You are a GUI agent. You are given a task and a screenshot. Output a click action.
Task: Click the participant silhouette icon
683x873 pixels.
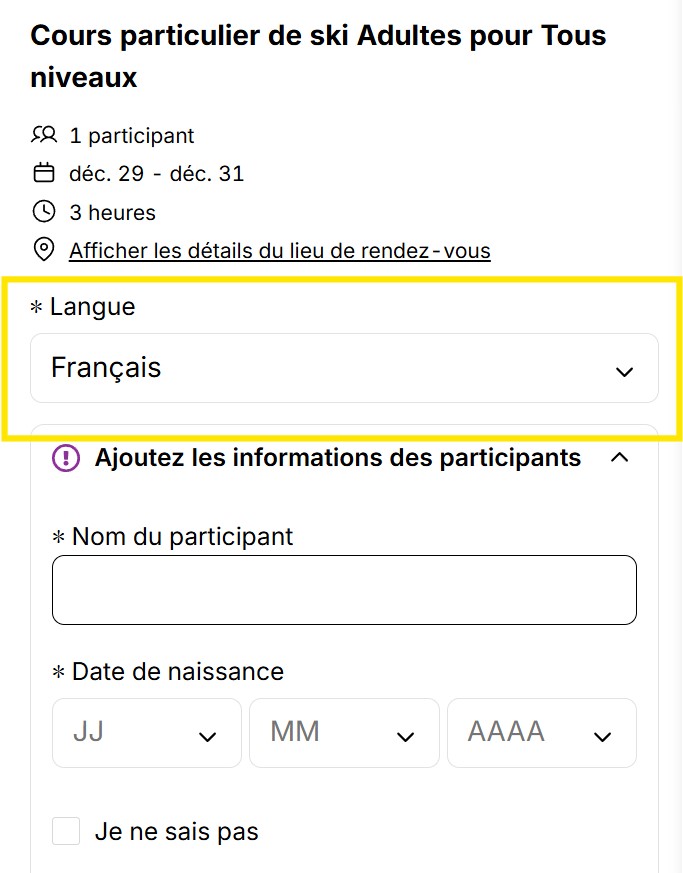44,135
